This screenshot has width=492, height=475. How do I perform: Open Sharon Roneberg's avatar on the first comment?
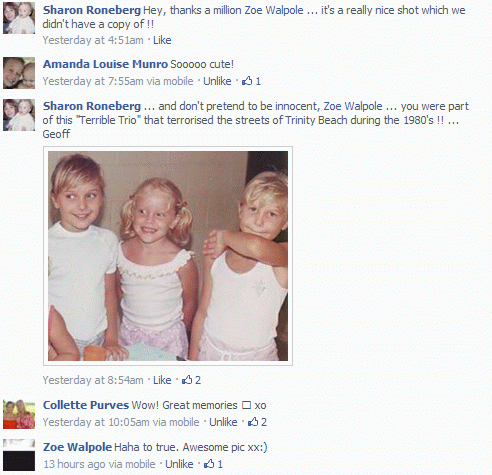pos(19,18)
